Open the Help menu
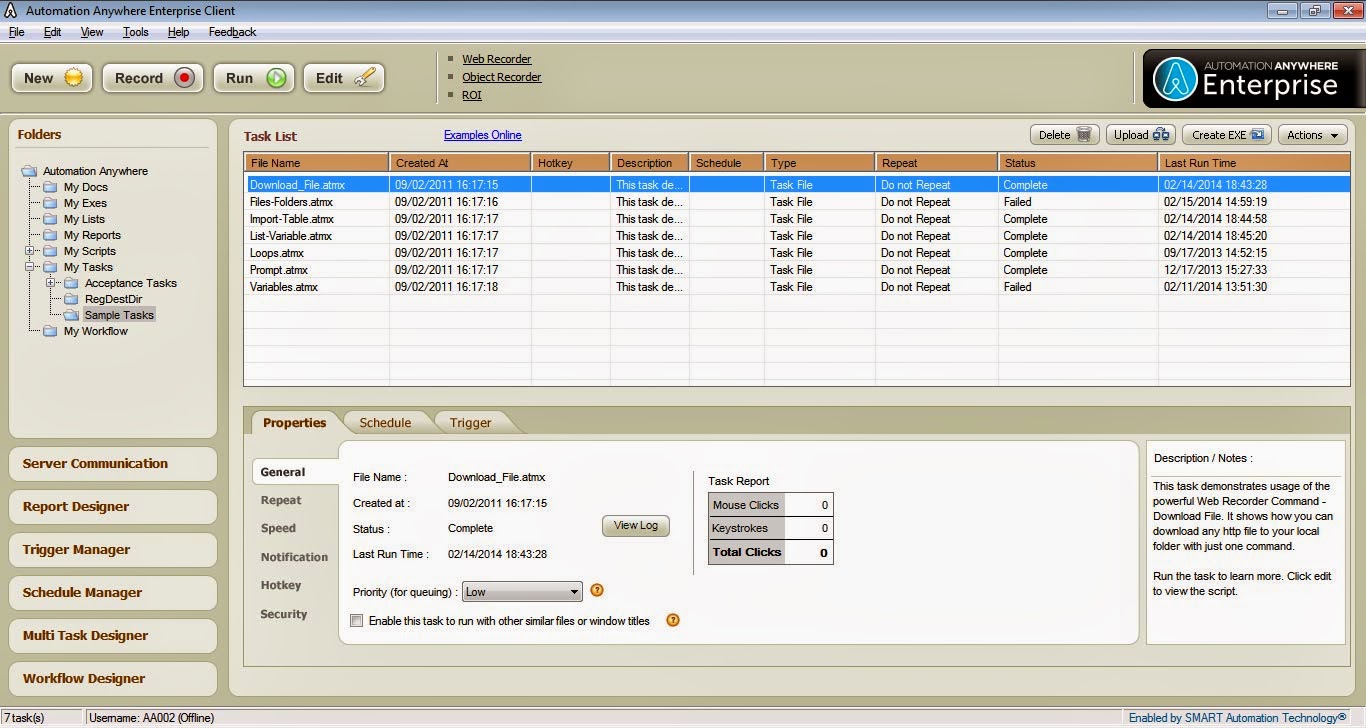 178,32
